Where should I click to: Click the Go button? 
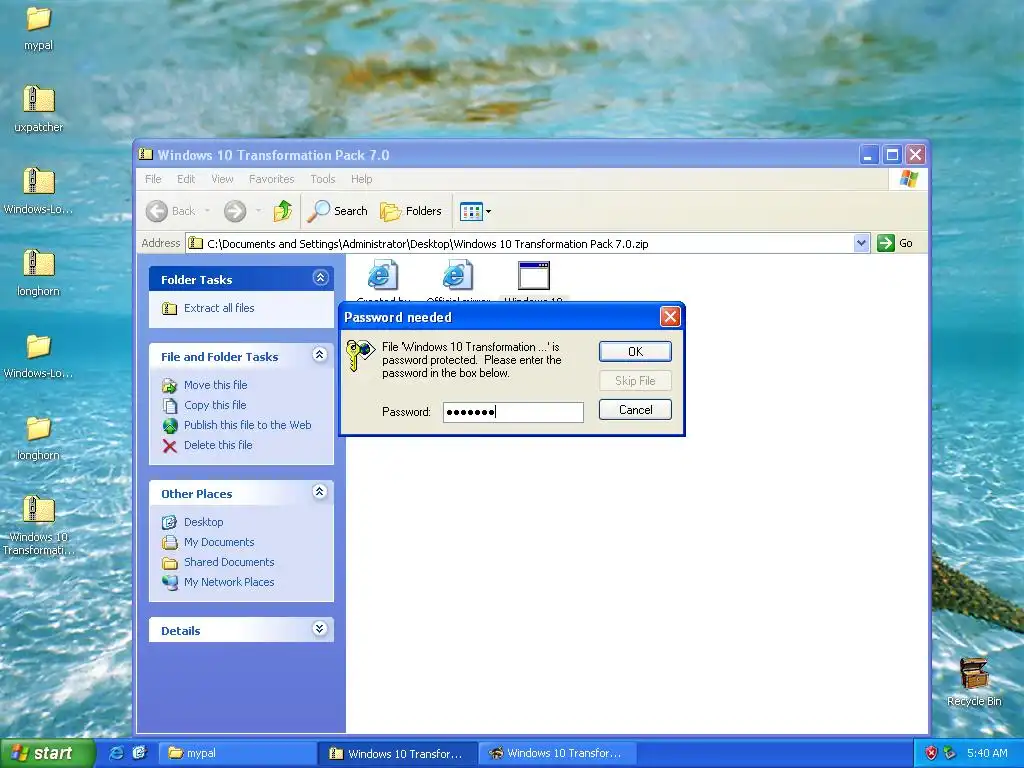tap(895, 243)
